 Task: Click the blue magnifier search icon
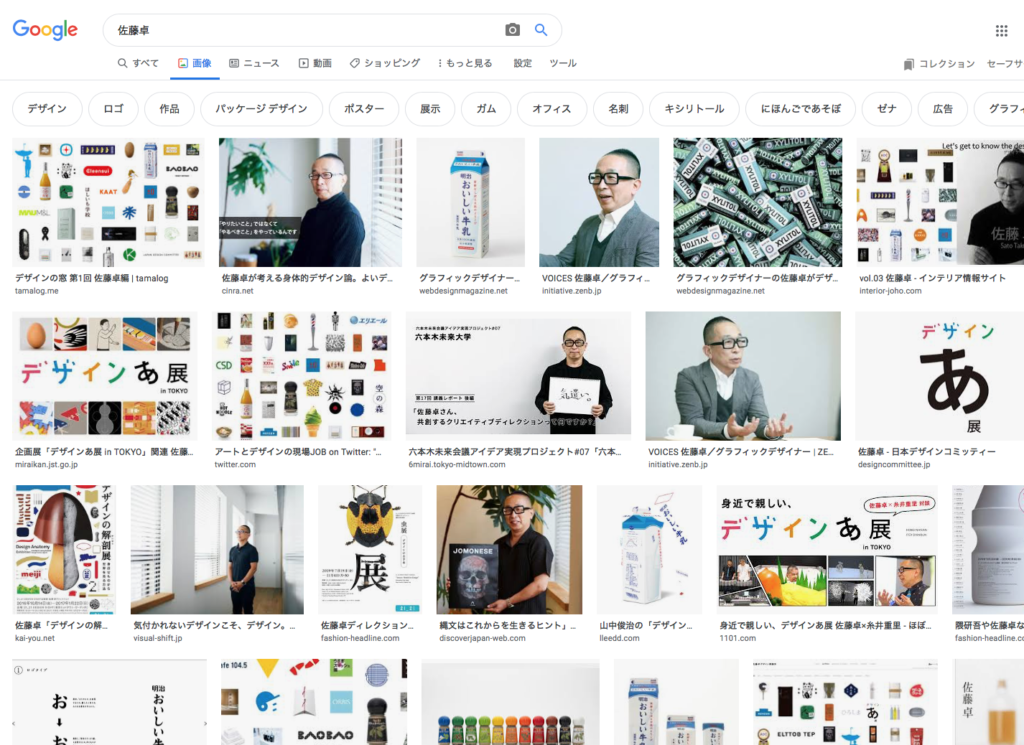click(x=541, y=30)
